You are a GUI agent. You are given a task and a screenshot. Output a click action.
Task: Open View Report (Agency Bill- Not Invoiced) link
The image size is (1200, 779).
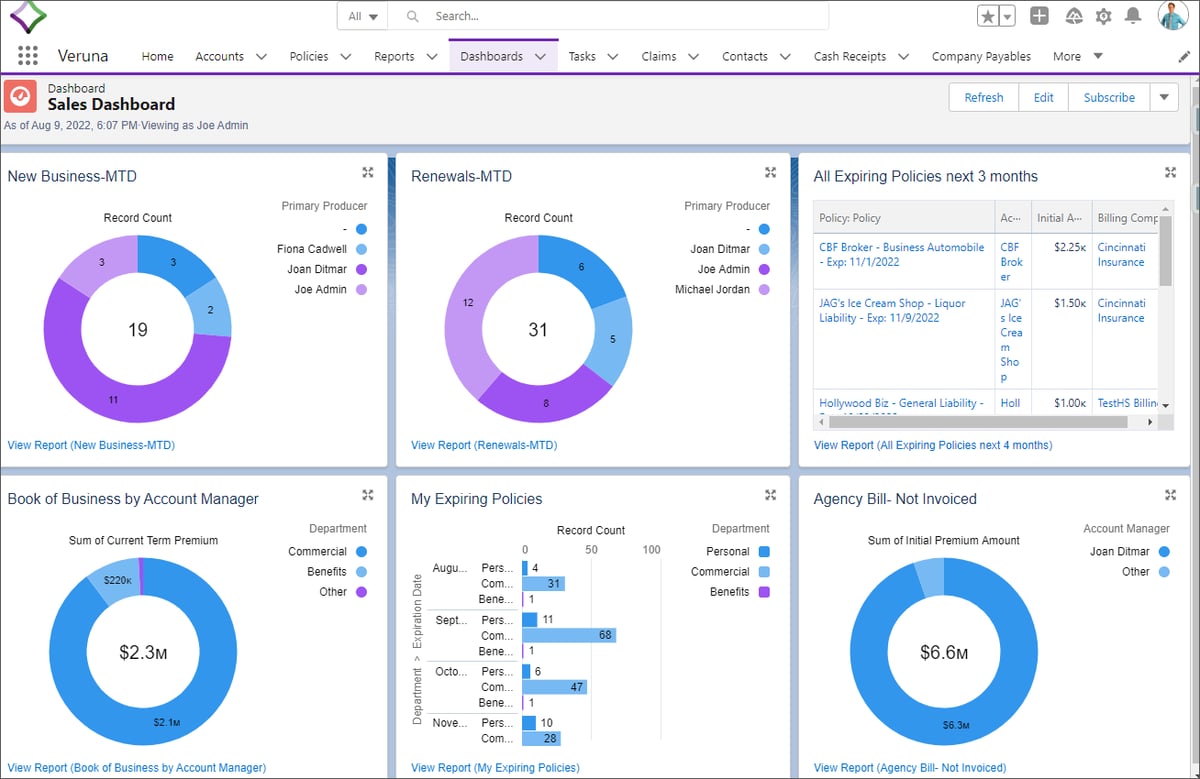tap(910, 768)
